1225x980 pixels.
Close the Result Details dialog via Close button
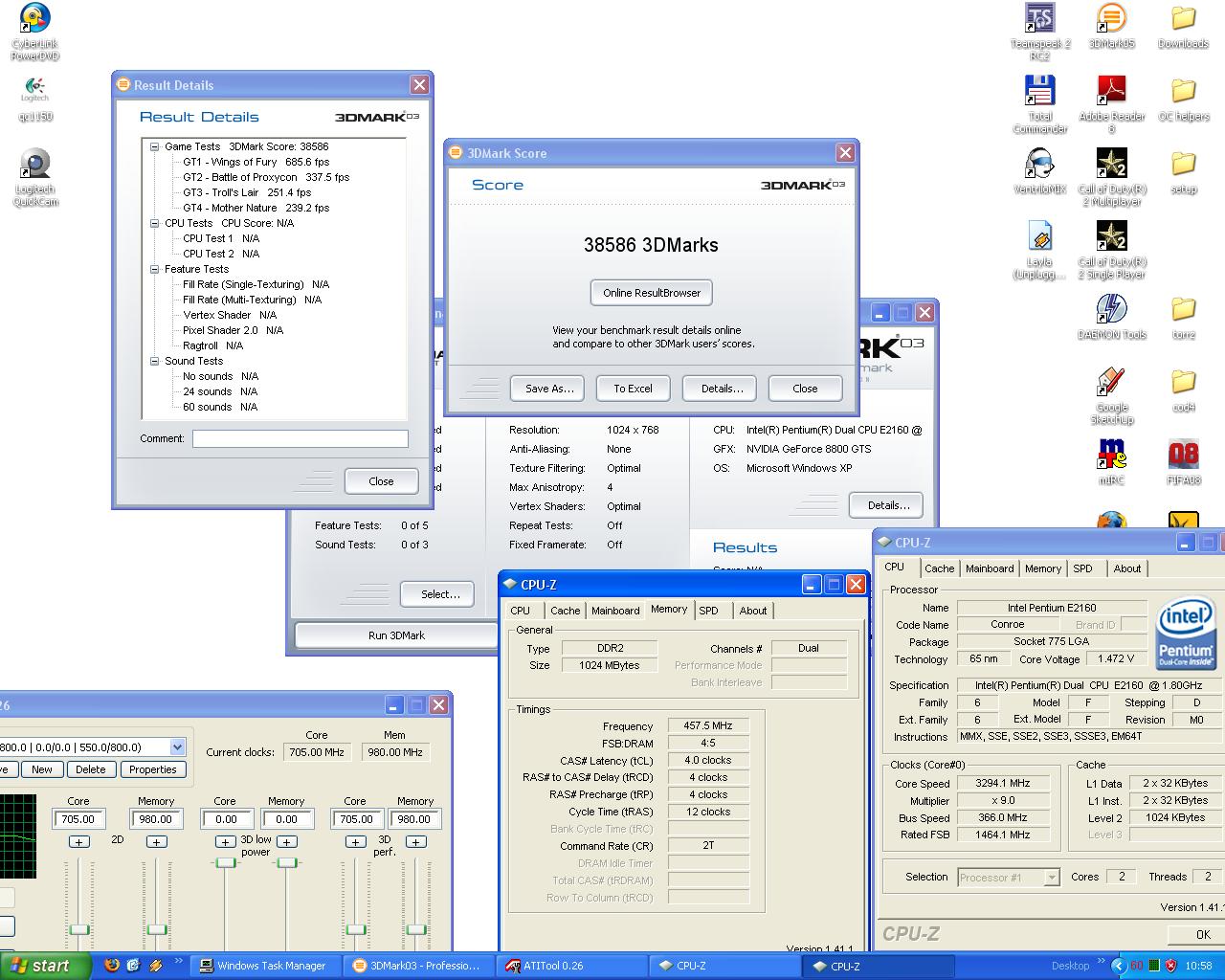pos(381,481)
